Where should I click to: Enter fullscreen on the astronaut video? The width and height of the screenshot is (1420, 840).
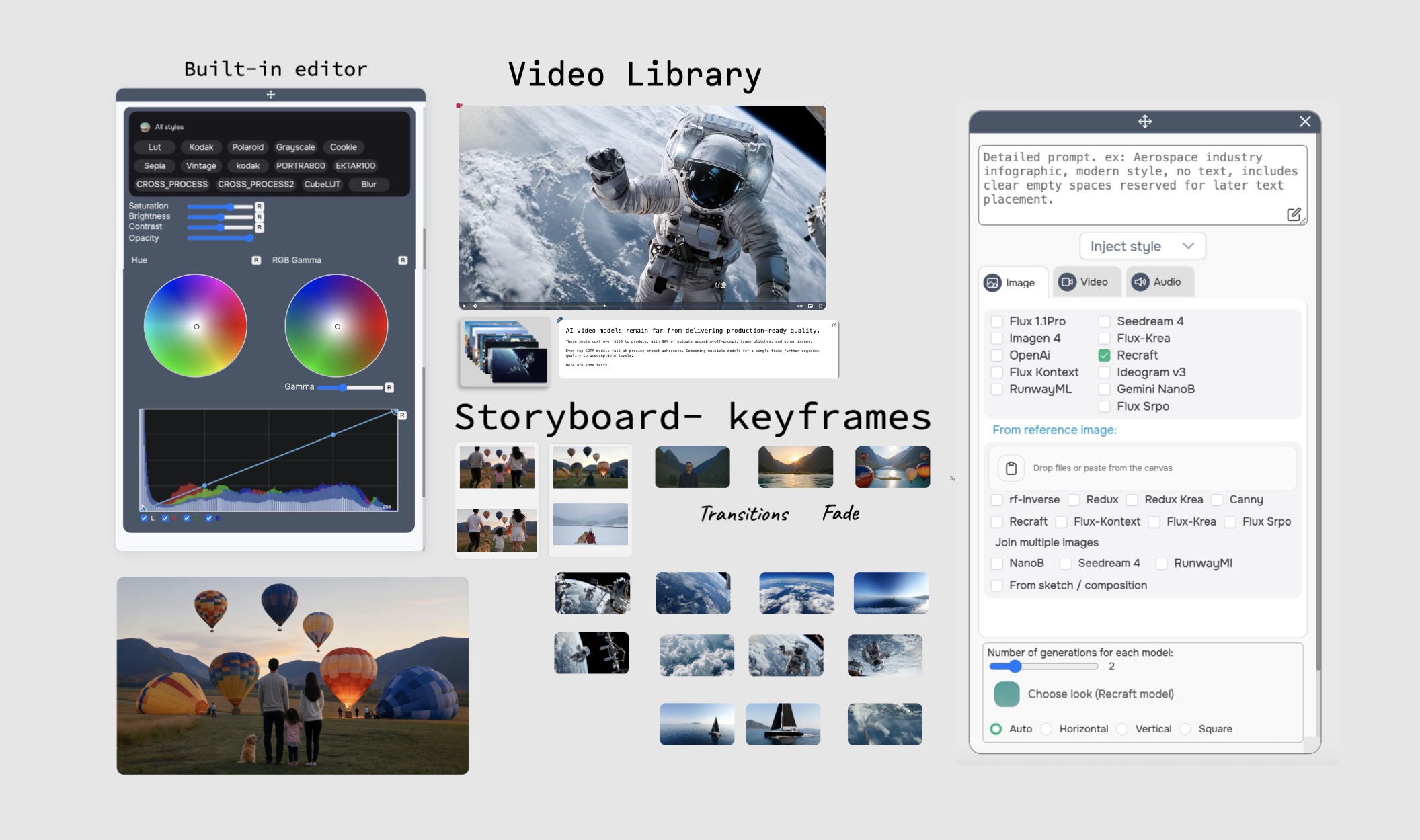(820, 306)
